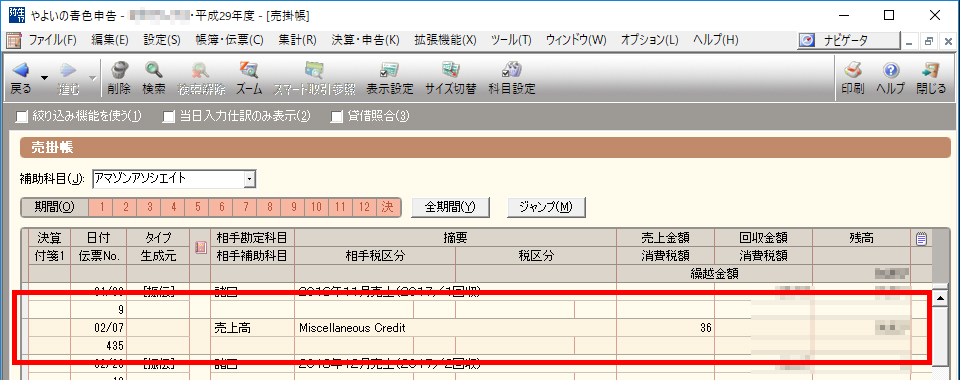Open the 帳簿・伝票(C) menu
Viewport: 960px width, 380px height.
pyautogui.click(x=229, y=40)
